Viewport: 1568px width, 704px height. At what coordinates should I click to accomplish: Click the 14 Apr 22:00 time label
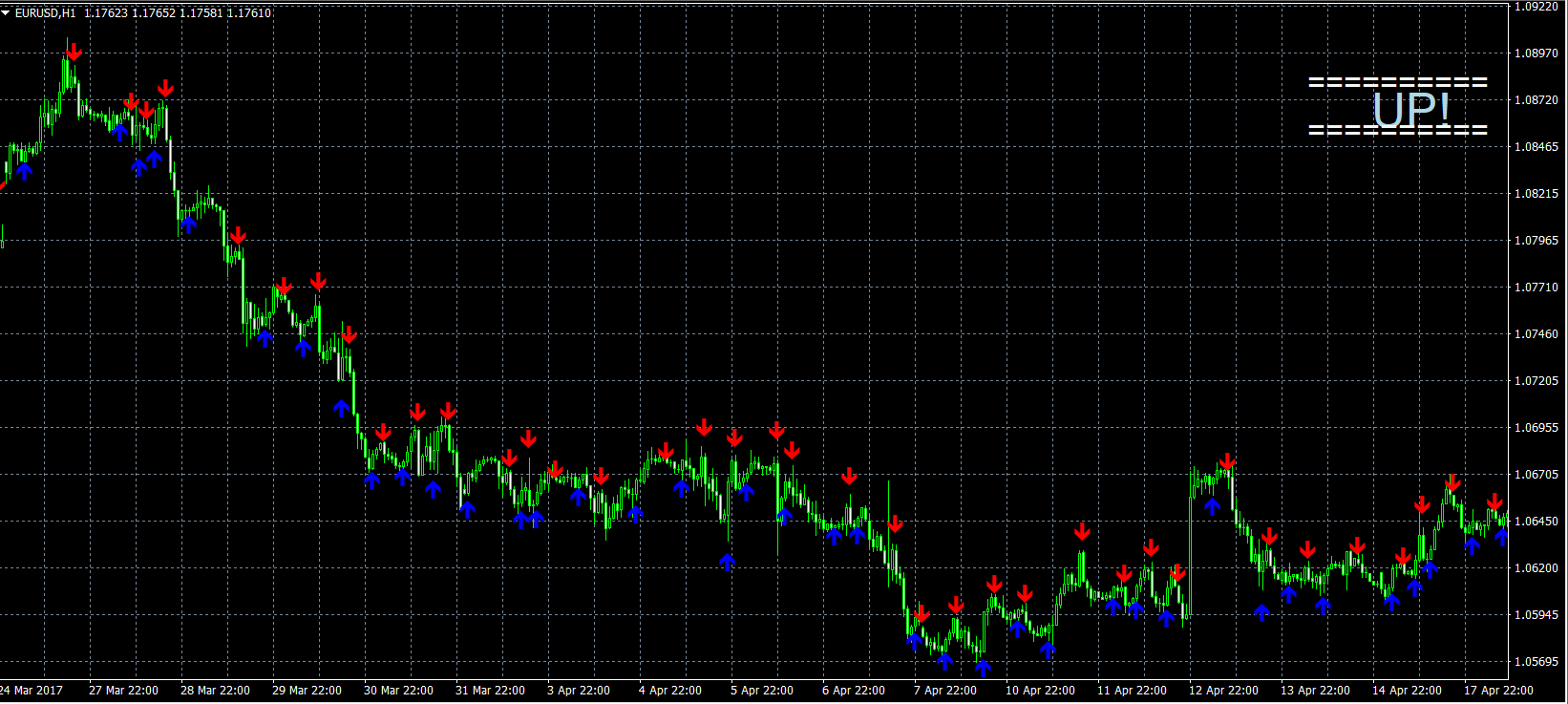coord(1407,691)
